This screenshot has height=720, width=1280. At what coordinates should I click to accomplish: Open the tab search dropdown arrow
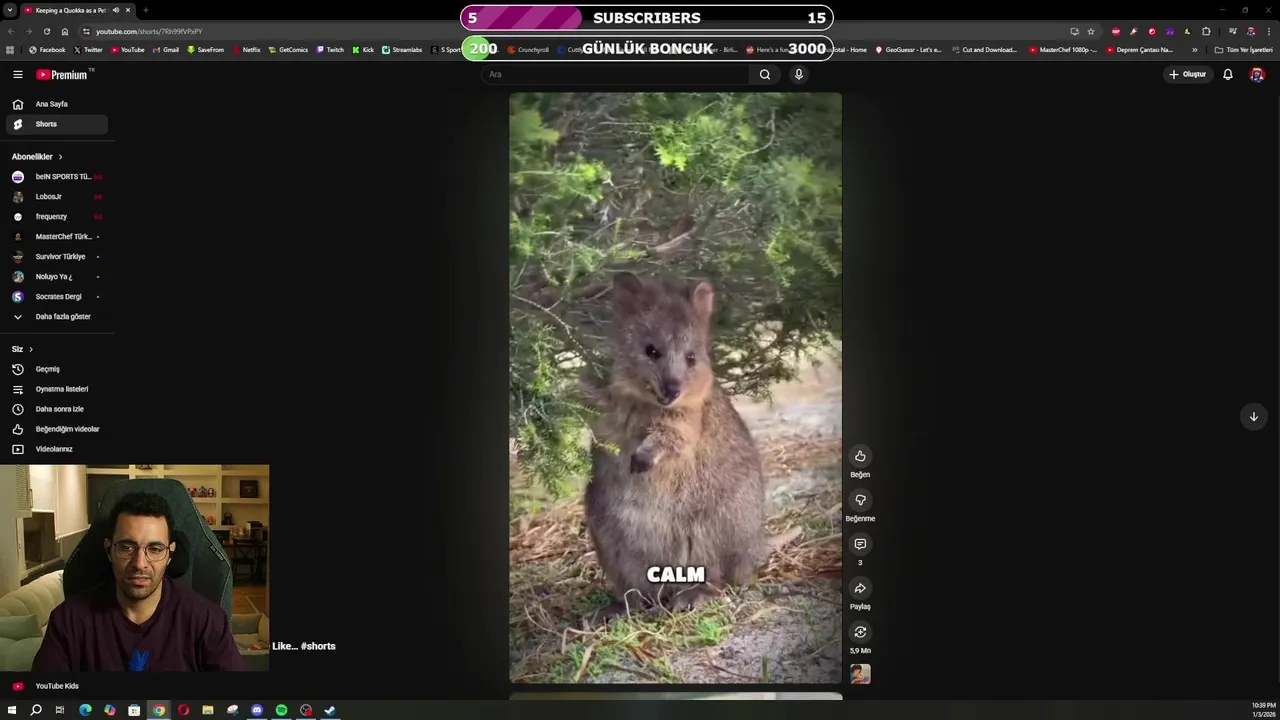pos(10,10)
